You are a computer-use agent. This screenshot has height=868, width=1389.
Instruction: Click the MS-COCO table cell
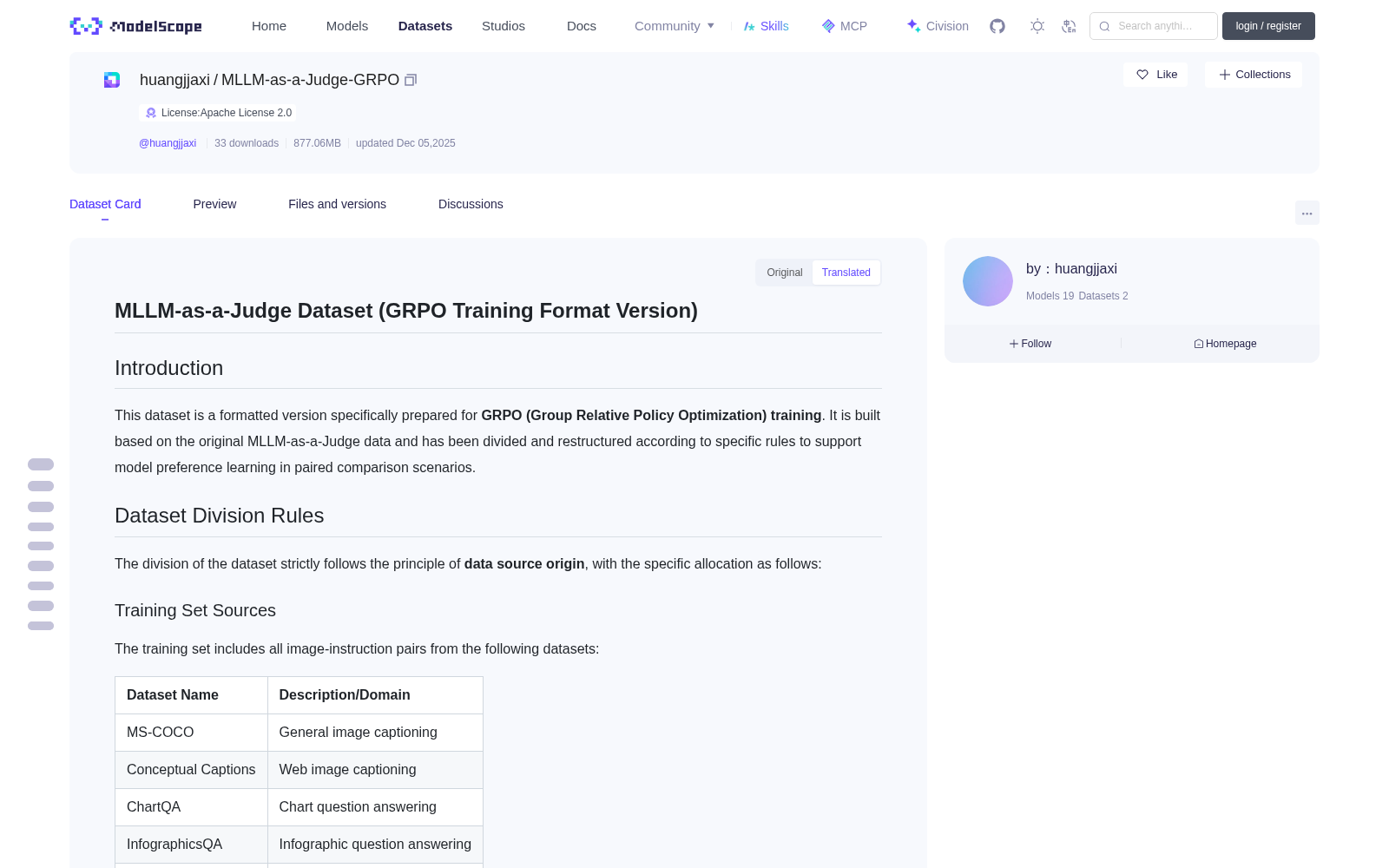click(191, 733)
